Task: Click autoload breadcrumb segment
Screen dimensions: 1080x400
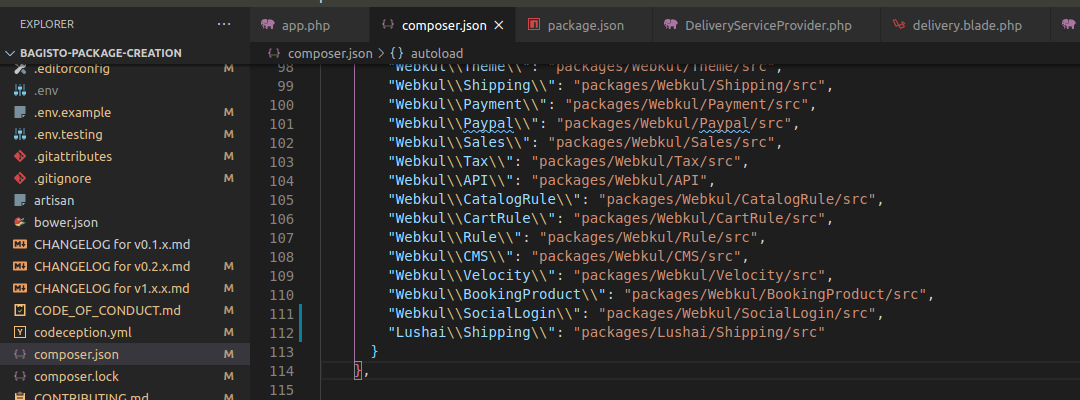Action: pos(437,53)
